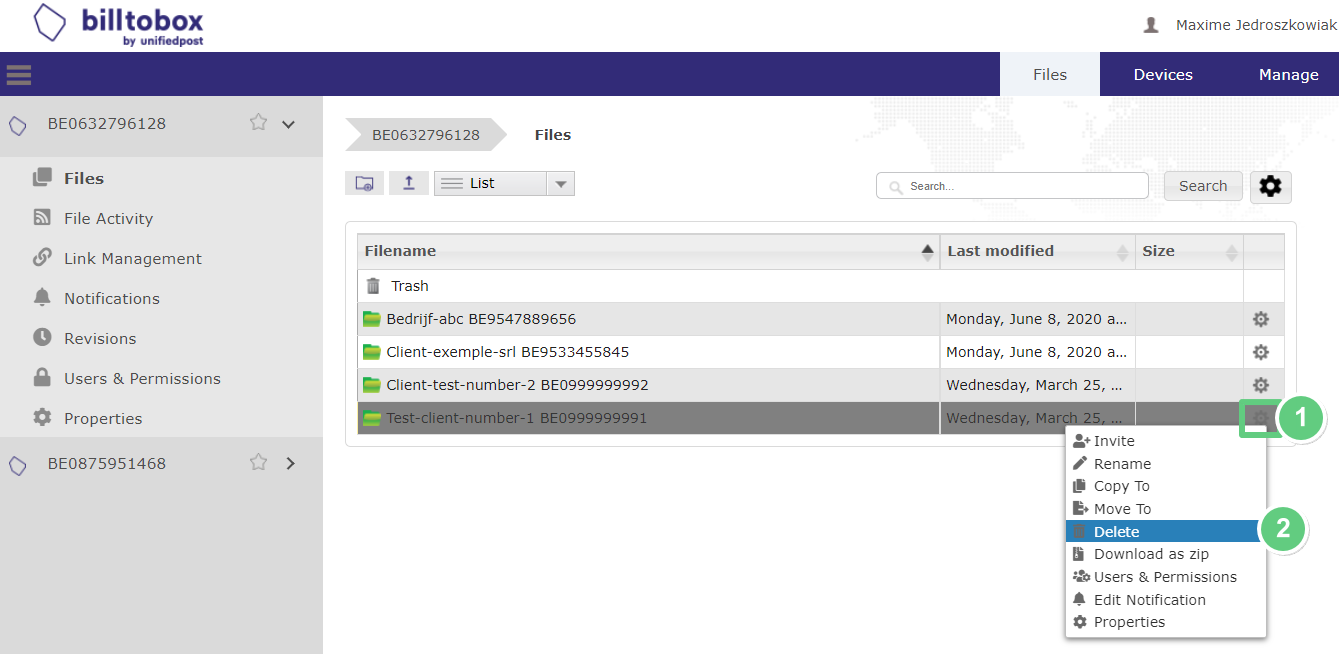Open folder Client-exemple-srl BE9533455845
The image size is (1339, 654).
508,352
